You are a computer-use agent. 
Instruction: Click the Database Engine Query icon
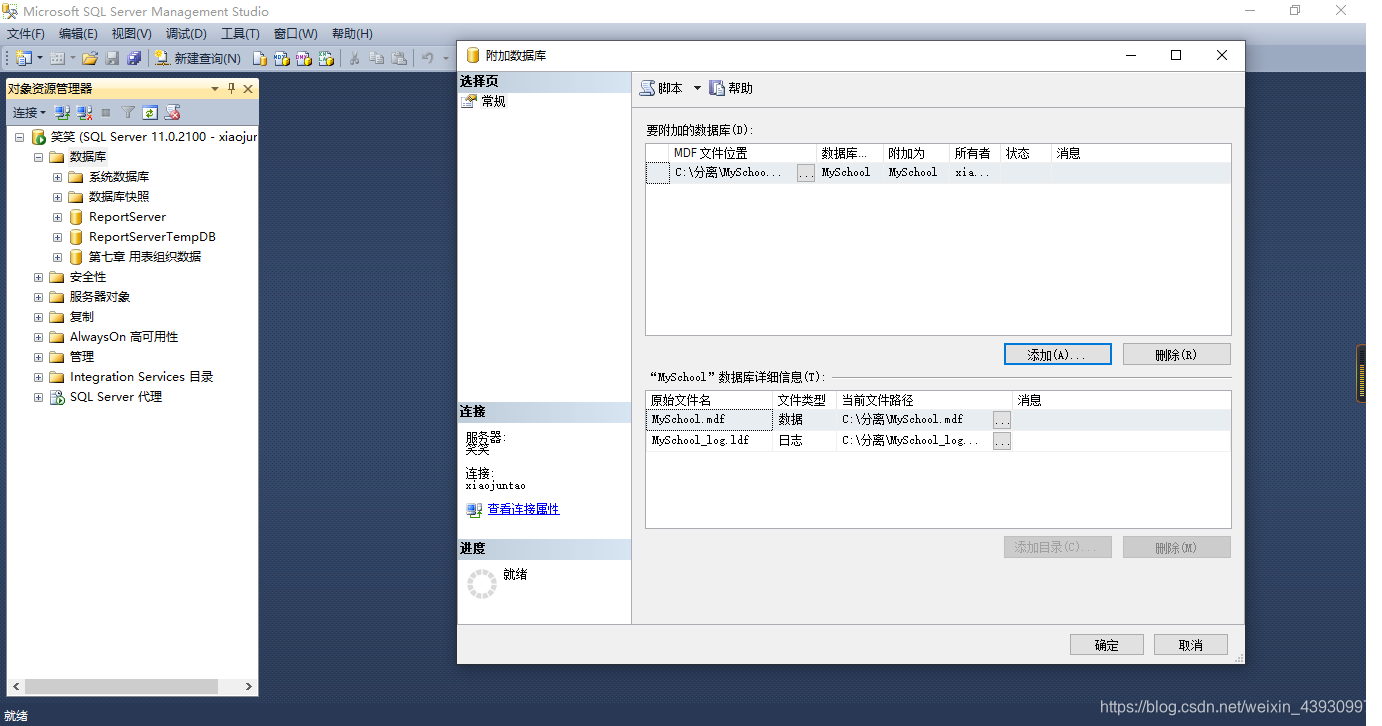(260, 58)
